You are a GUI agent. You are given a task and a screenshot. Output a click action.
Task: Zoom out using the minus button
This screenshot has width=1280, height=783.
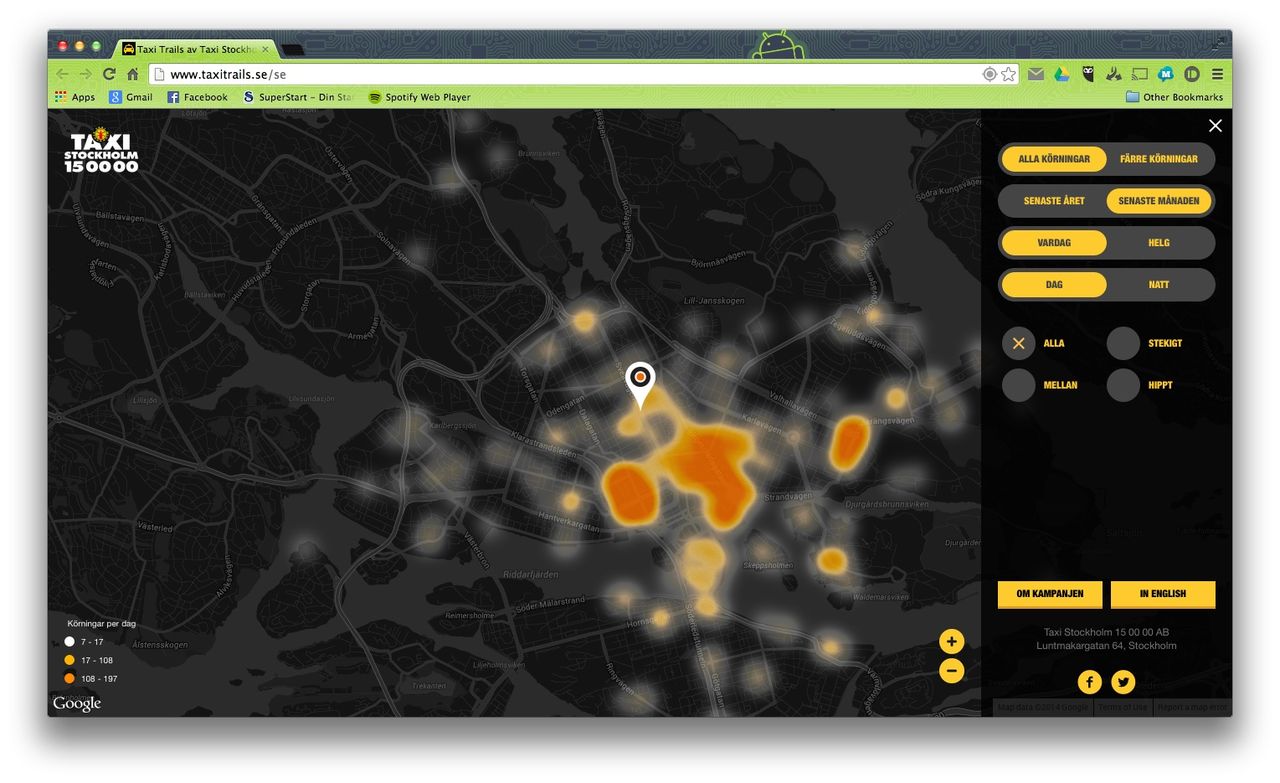coord(951,671)
